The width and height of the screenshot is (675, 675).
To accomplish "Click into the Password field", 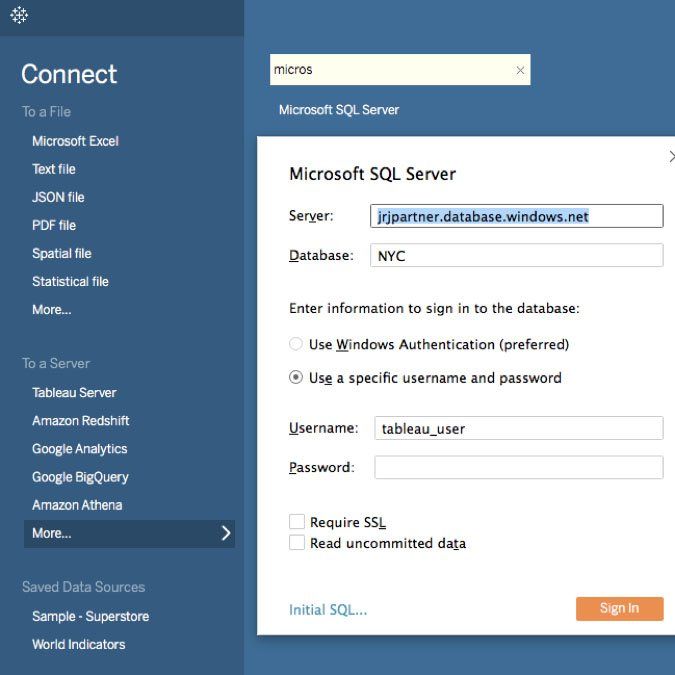I will coord(518,467).
